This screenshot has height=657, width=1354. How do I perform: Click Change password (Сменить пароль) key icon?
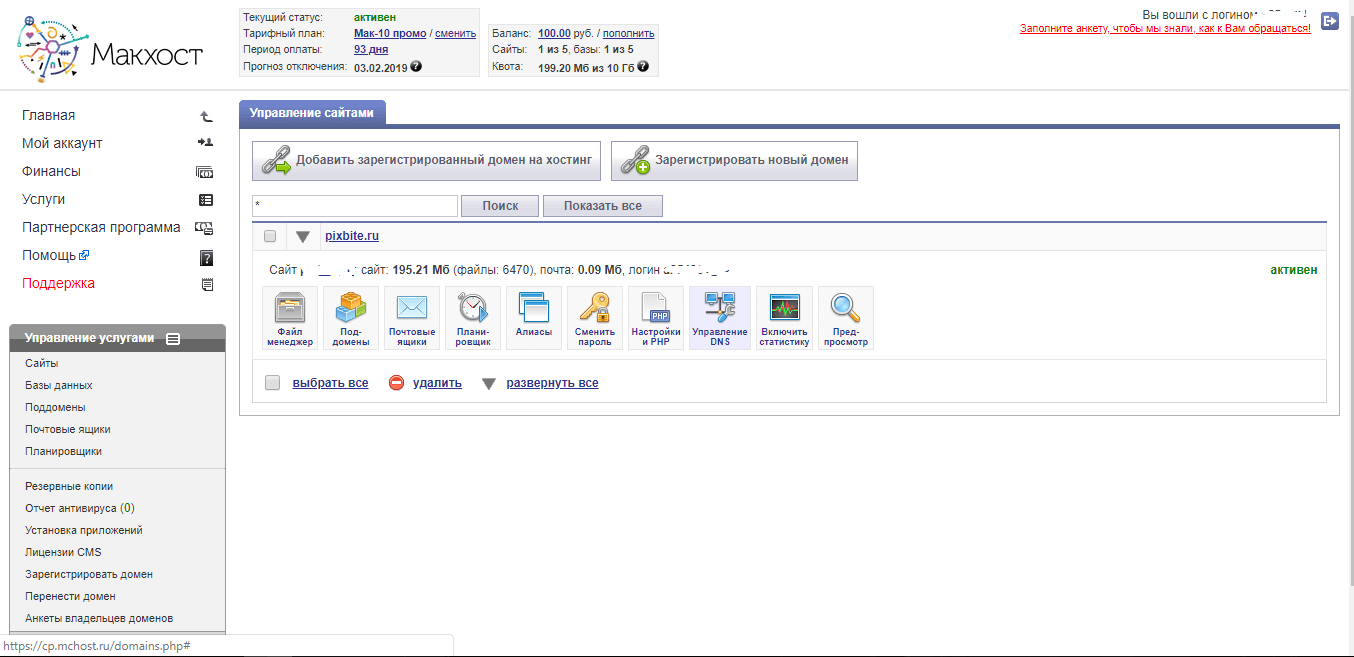(x=595, y=317)
